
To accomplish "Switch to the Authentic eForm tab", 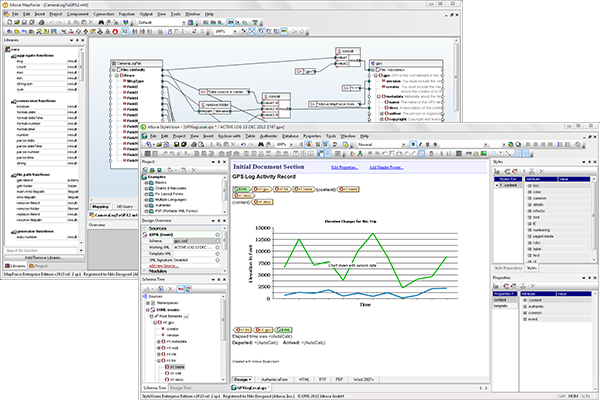I will pos(278,380).
